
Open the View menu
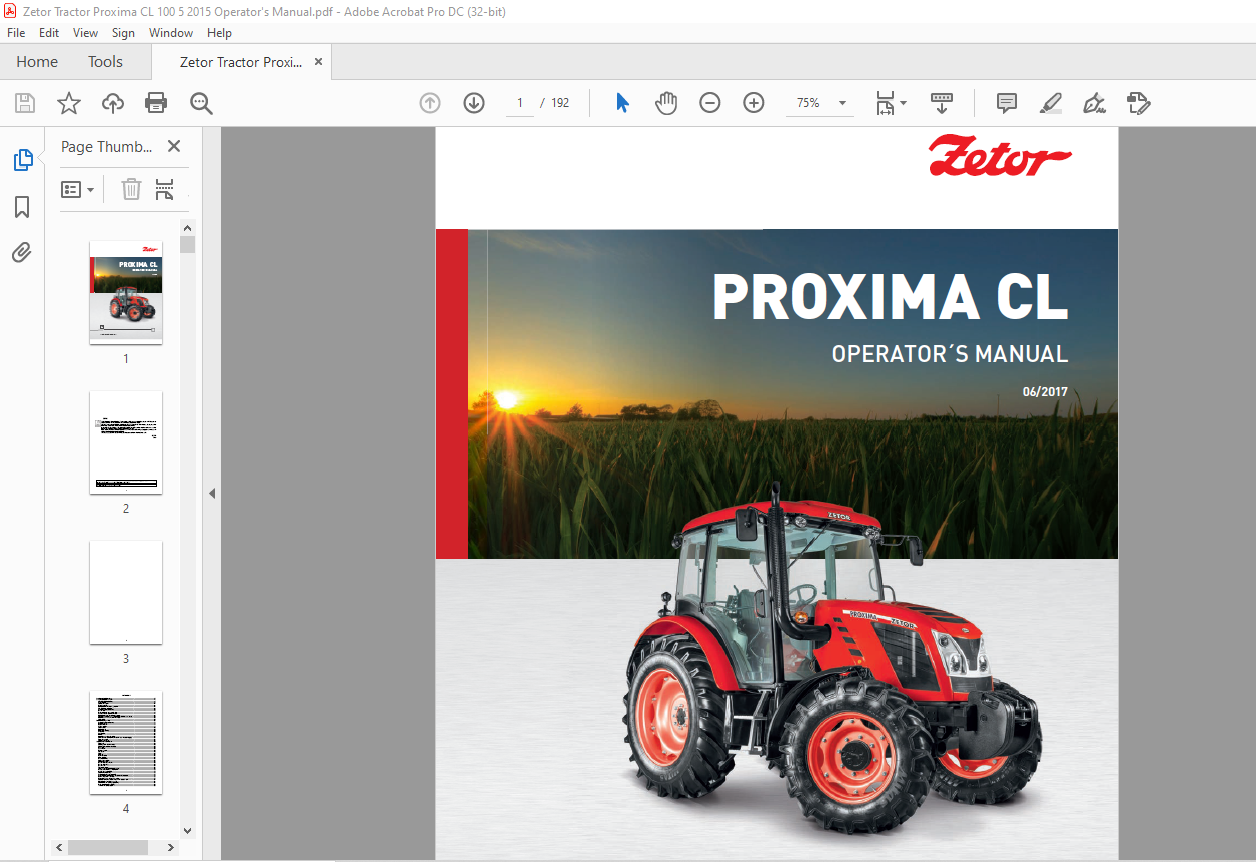[86, 33]
